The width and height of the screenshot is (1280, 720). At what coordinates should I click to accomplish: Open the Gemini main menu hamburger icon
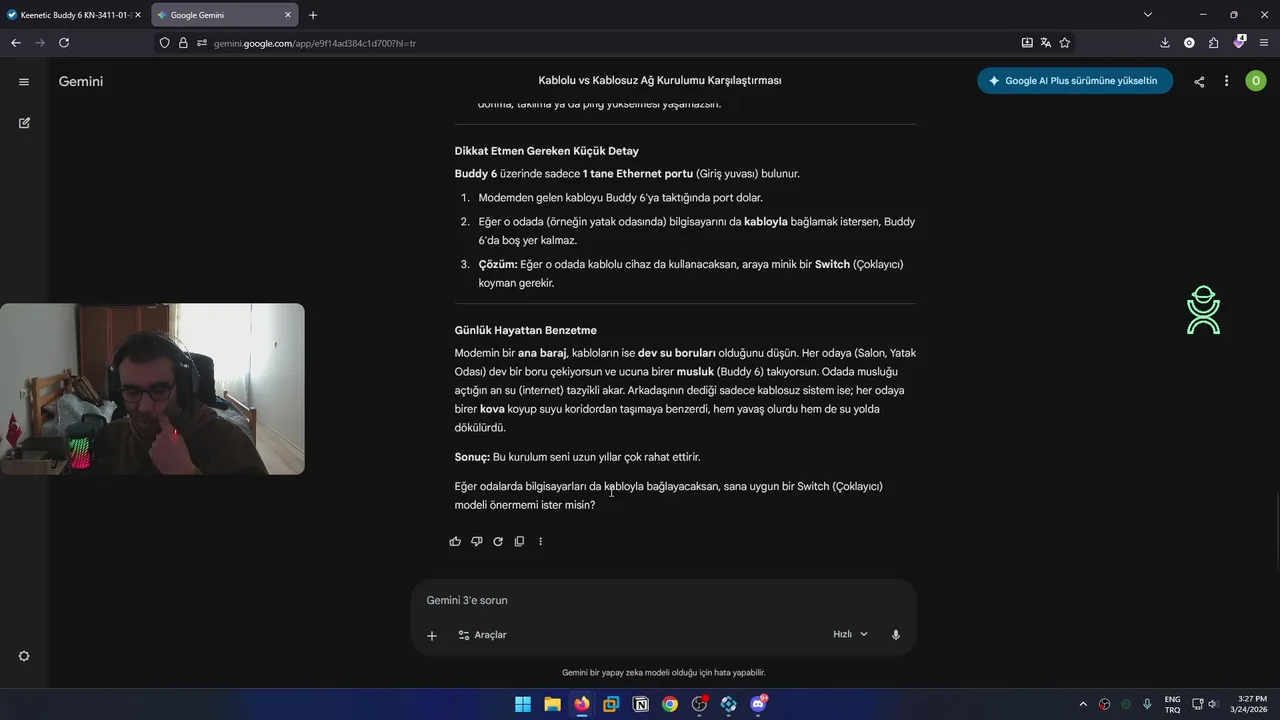point(24,82)
